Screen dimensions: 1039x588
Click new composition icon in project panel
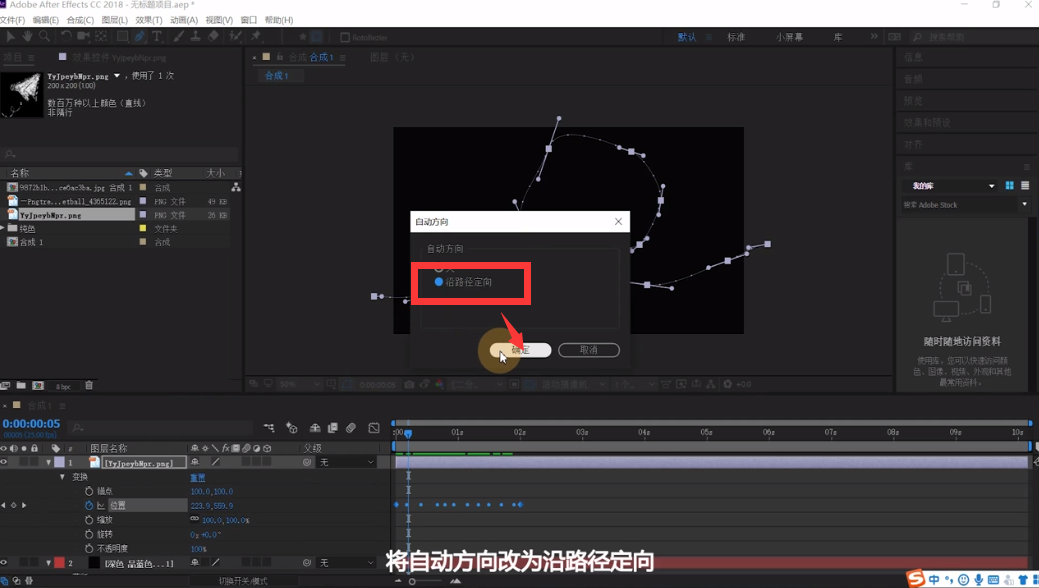coord(38,386)
